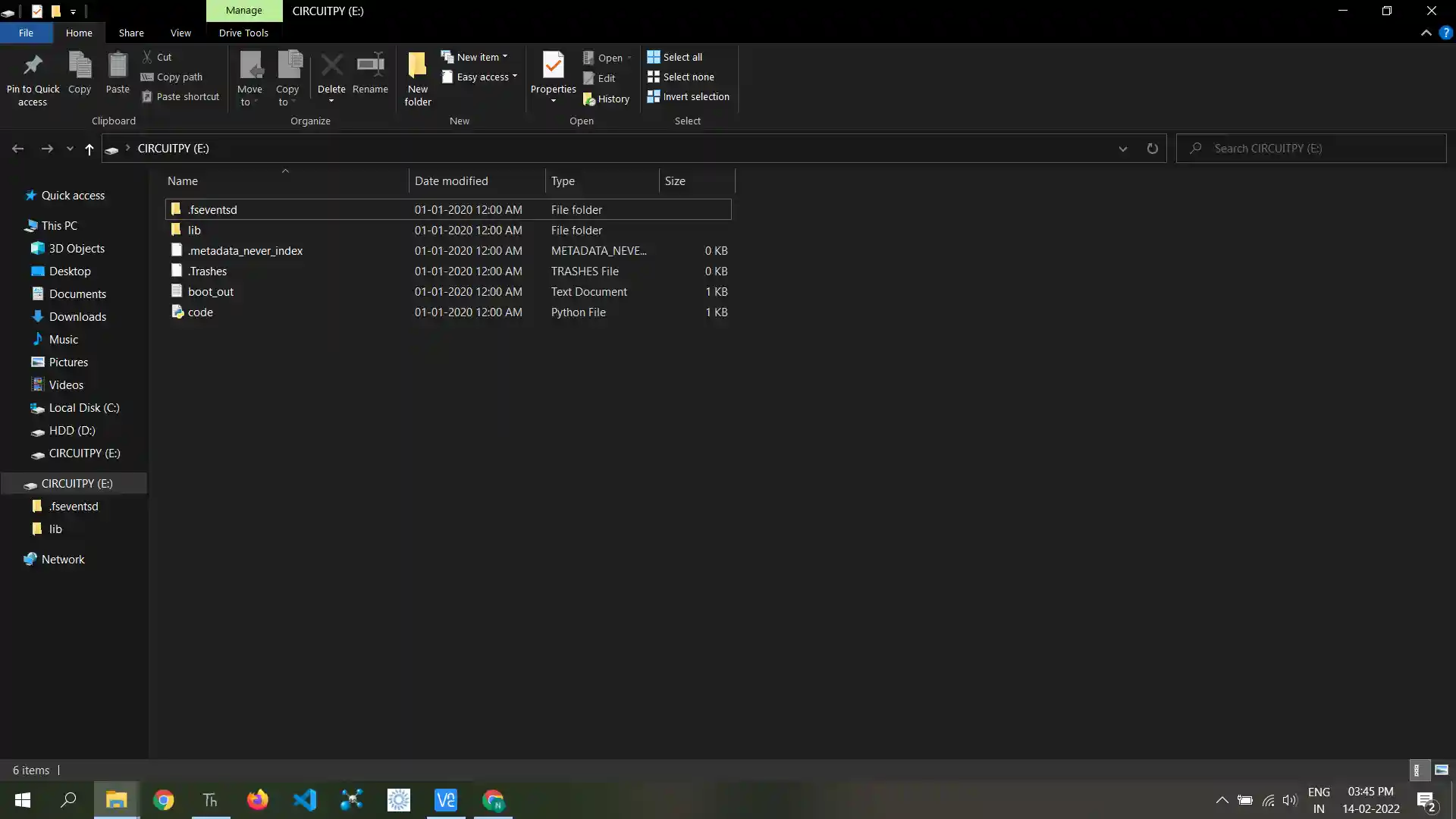Click the Rename icon in the ribbon

370,66
